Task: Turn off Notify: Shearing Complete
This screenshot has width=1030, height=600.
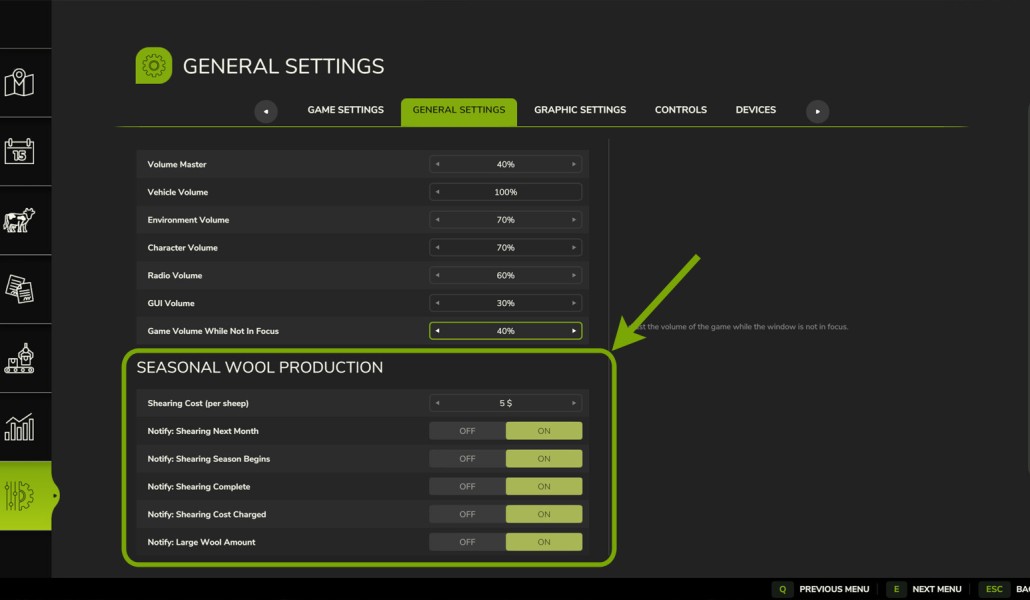Action: (467, 486)
